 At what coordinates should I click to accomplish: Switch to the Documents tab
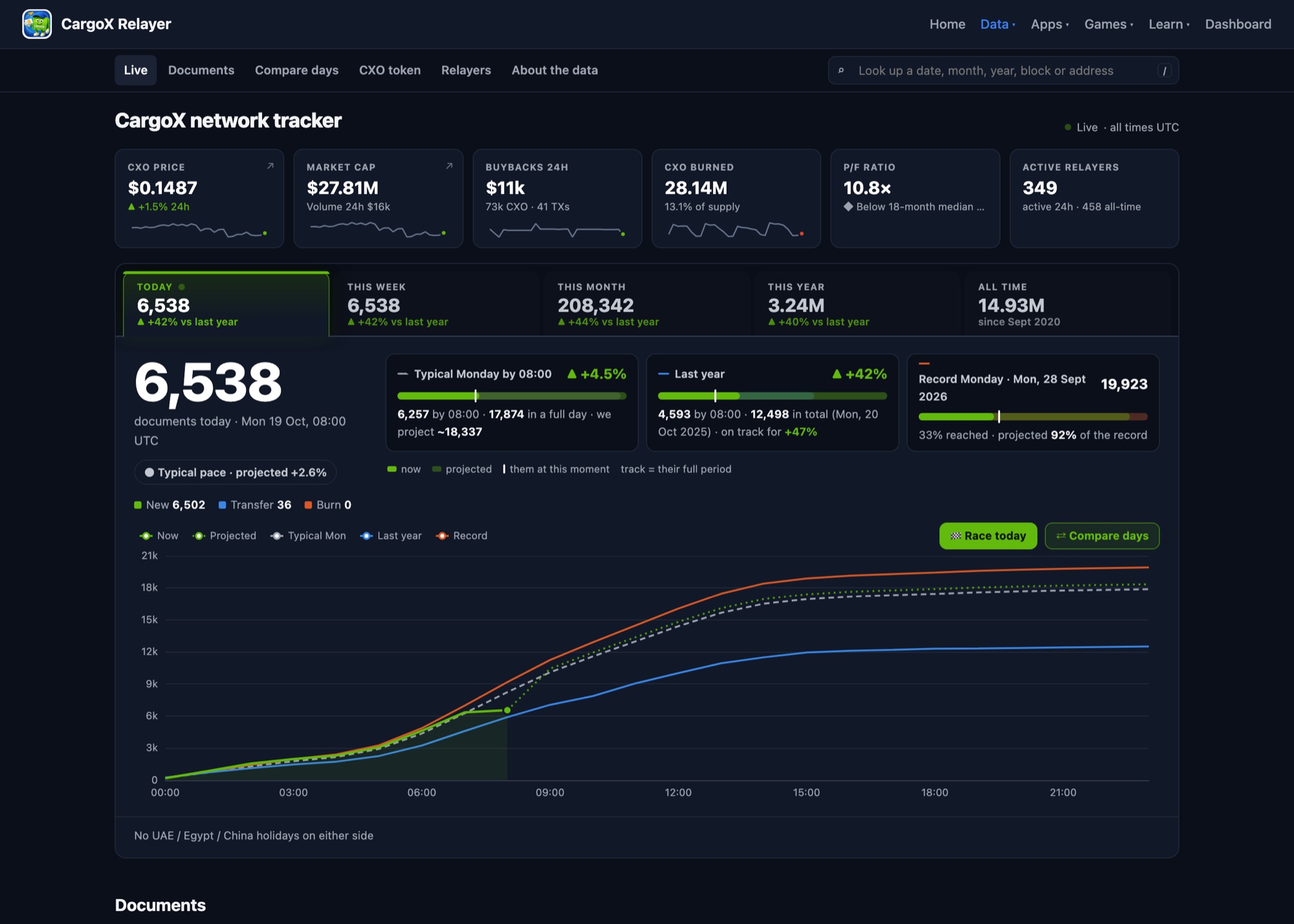tap(201, 70)
